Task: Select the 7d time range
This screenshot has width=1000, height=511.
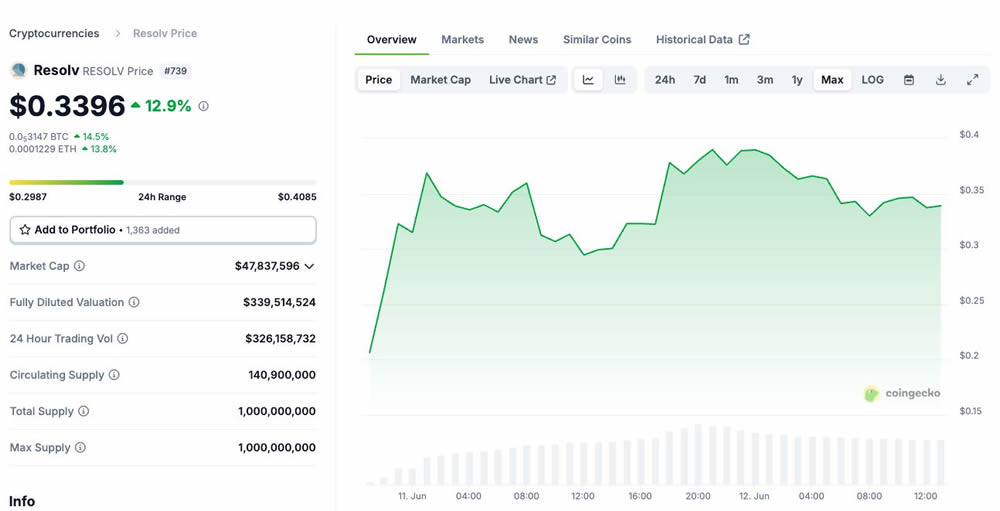Action: click(x=700, y=80)
